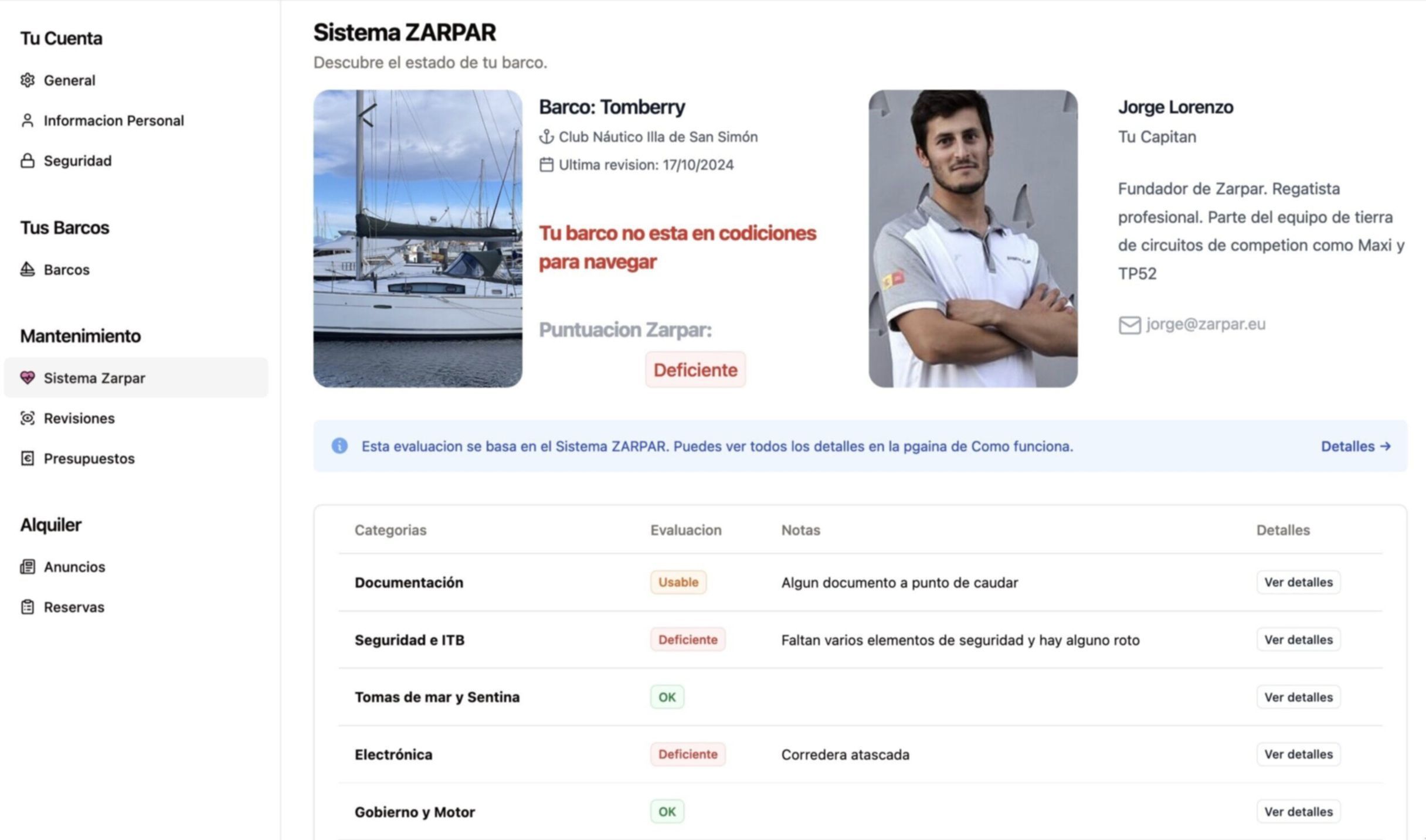
Task: Click the blue info icon in the banner
Action: tap(340, 446)
